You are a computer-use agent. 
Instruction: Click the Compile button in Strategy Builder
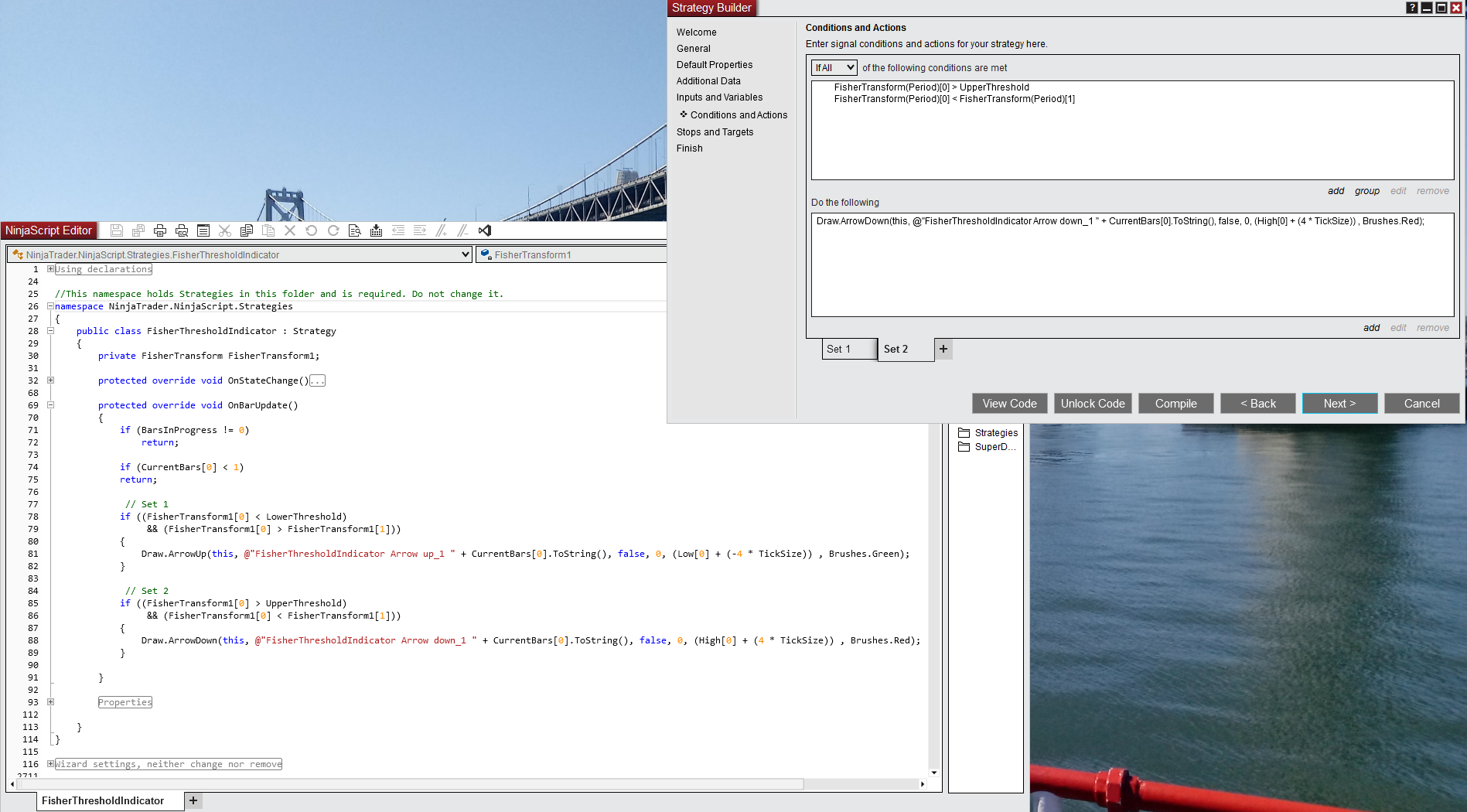1175,404
